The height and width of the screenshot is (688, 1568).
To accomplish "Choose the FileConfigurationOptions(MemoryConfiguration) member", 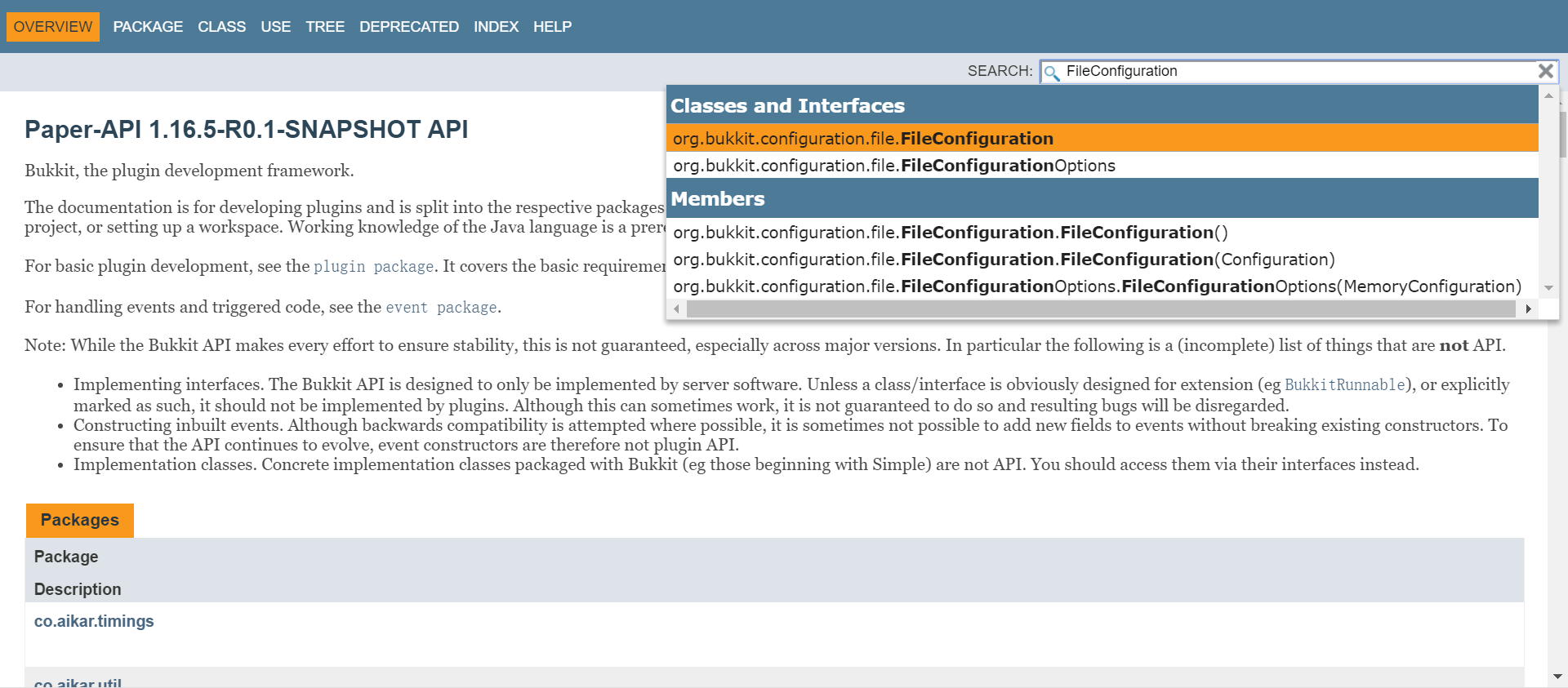I will pos(1102,286).
